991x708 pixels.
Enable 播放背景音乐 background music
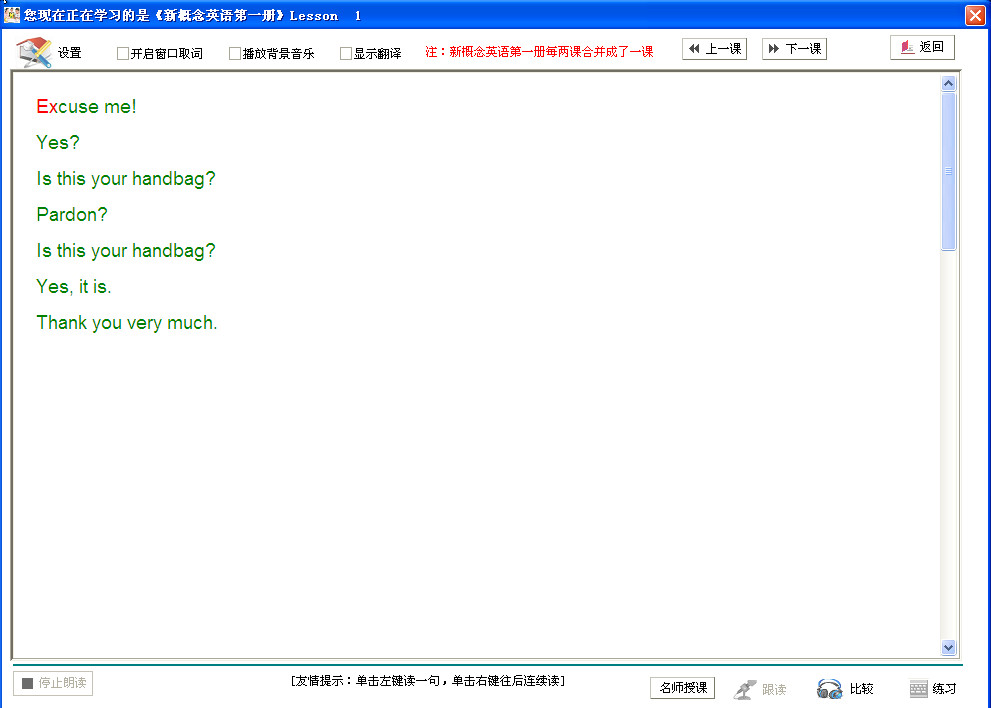235,53
